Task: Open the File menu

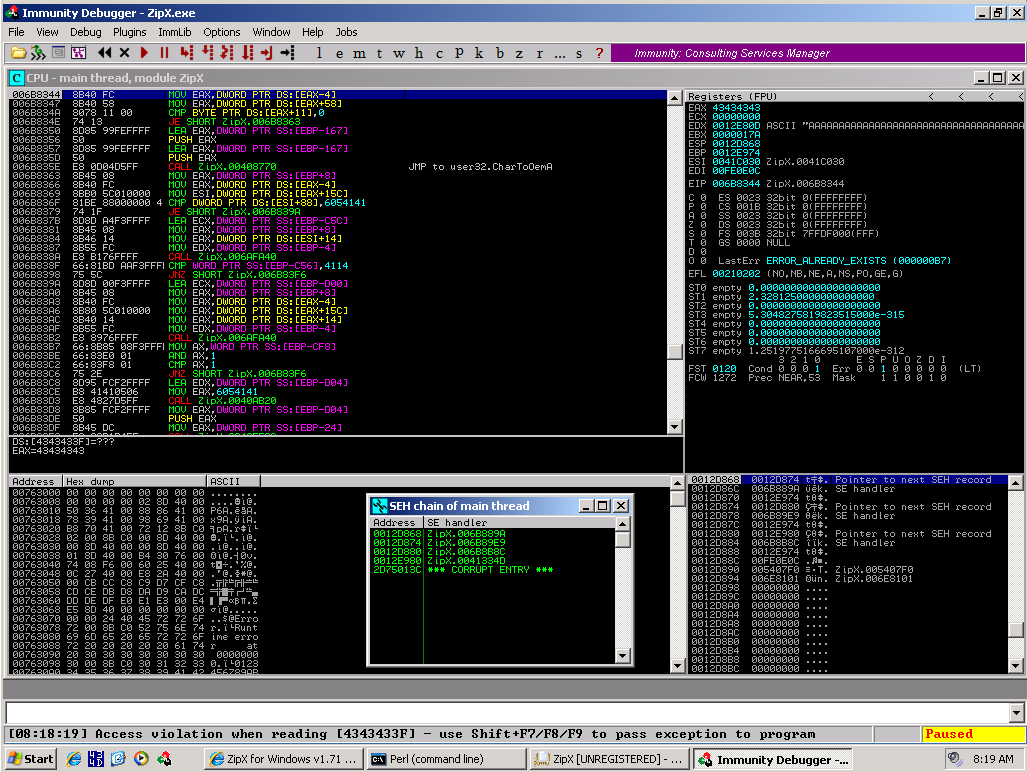Action: (16, 32)
